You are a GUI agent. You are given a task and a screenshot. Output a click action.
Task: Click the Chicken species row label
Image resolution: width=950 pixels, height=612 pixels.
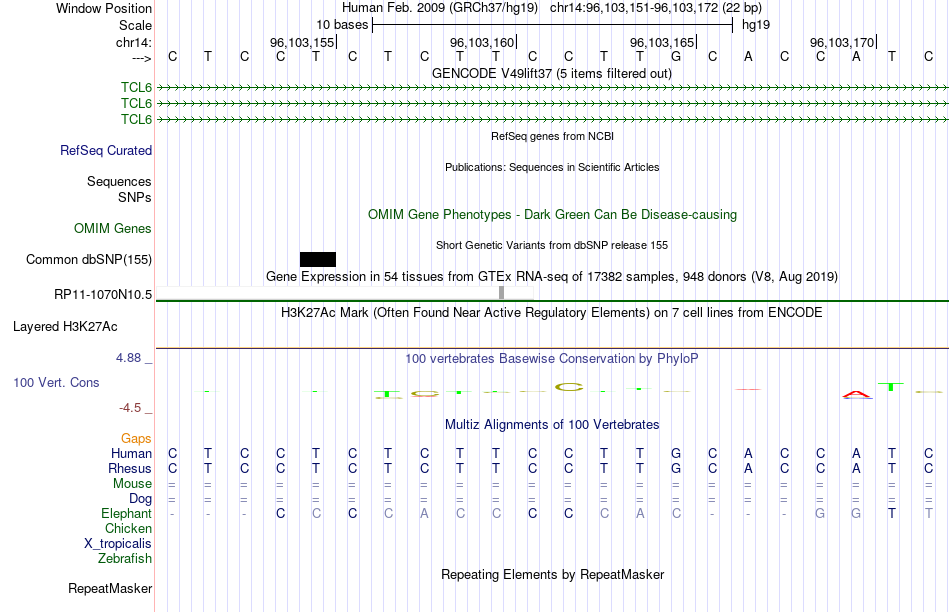(128, 528)
